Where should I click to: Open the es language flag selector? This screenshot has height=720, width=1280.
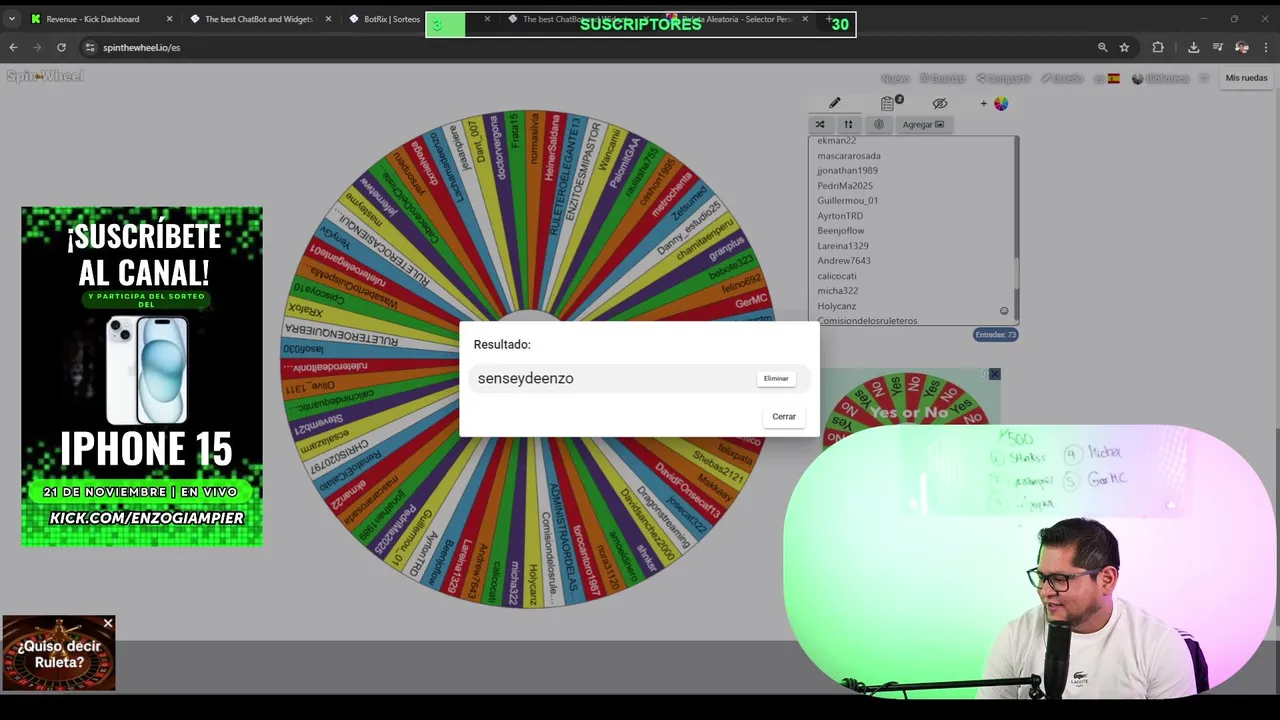click(1107, 78)
